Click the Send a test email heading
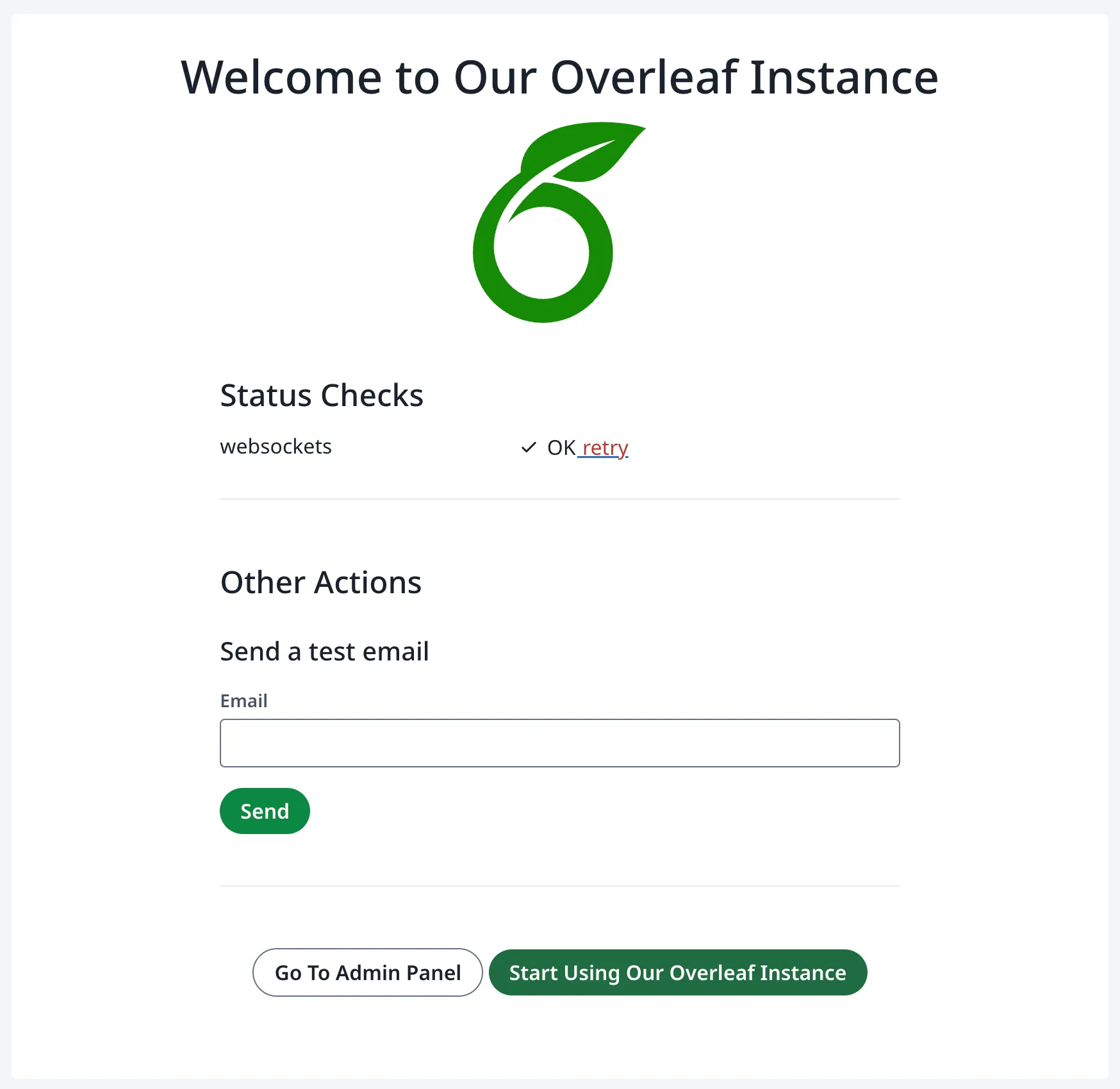The image size is (1120, 1089). (324, 651)
